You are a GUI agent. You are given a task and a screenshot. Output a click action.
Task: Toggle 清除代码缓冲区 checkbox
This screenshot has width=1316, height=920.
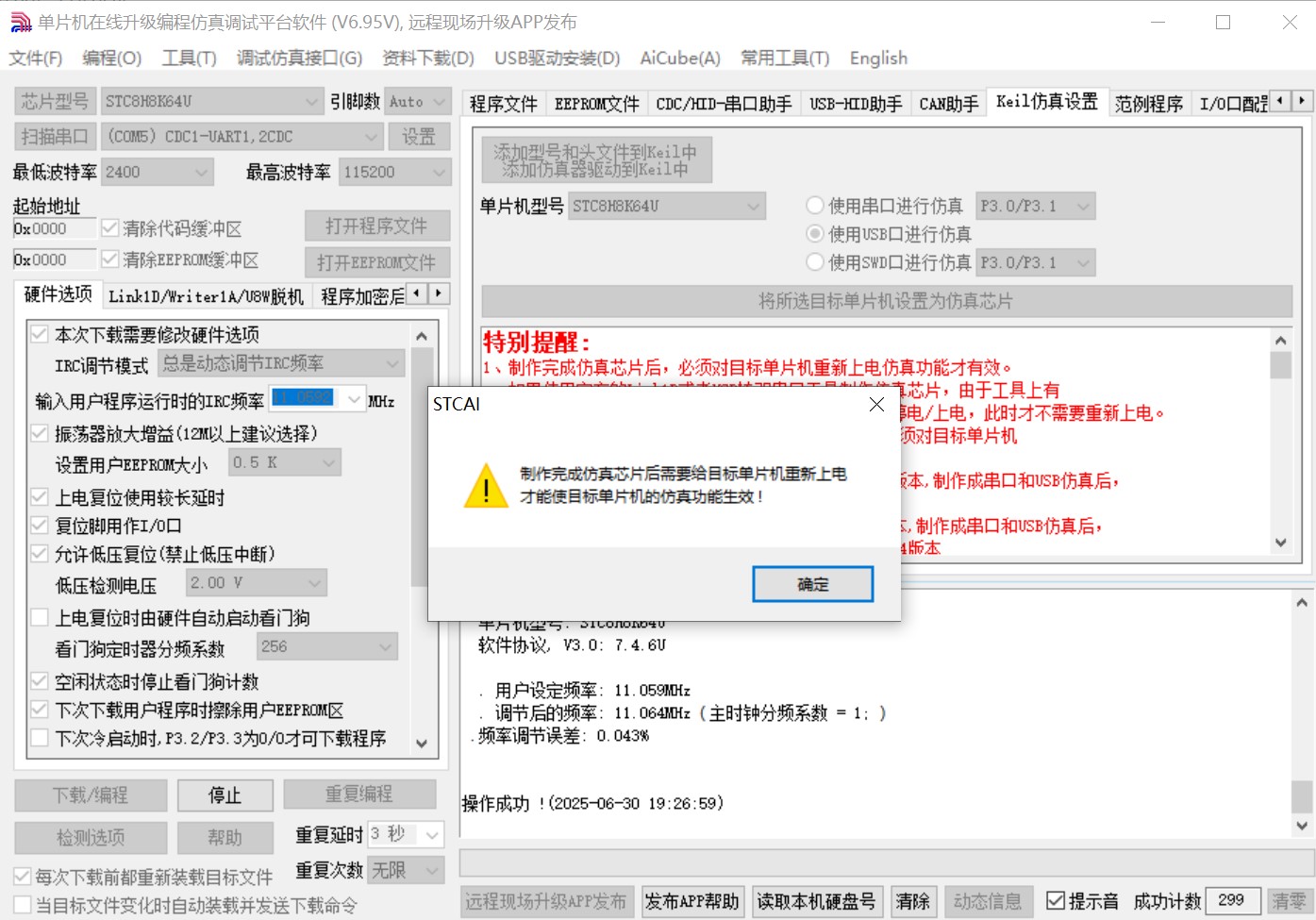pyautogui.click(x=109, y=228)
